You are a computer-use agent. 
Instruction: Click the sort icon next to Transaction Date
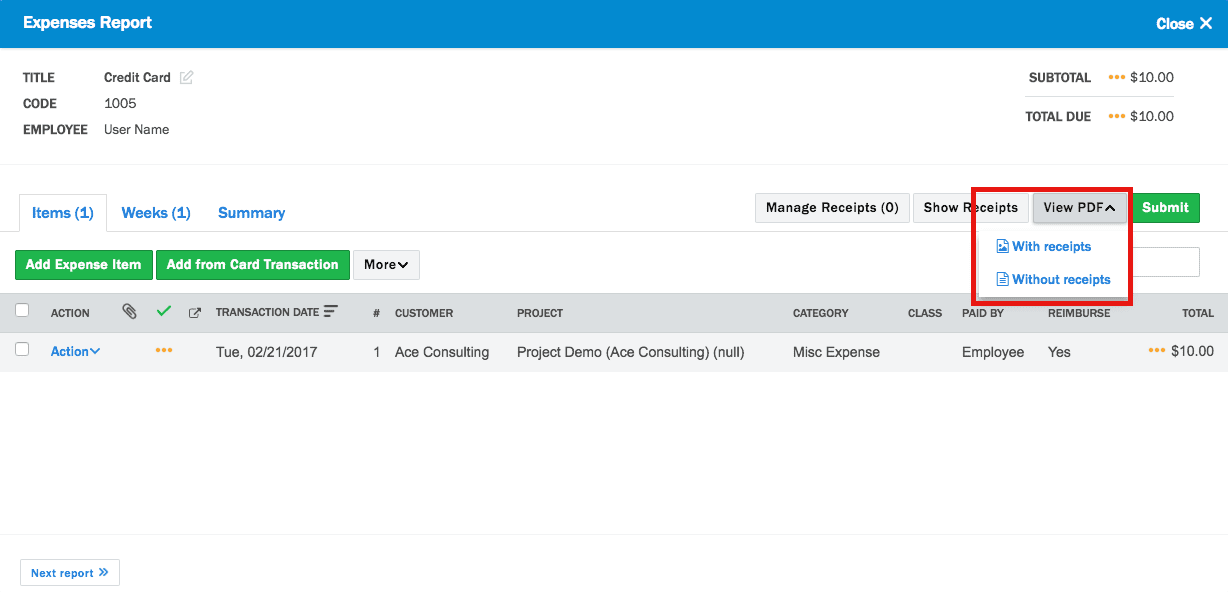pos(331,312)
